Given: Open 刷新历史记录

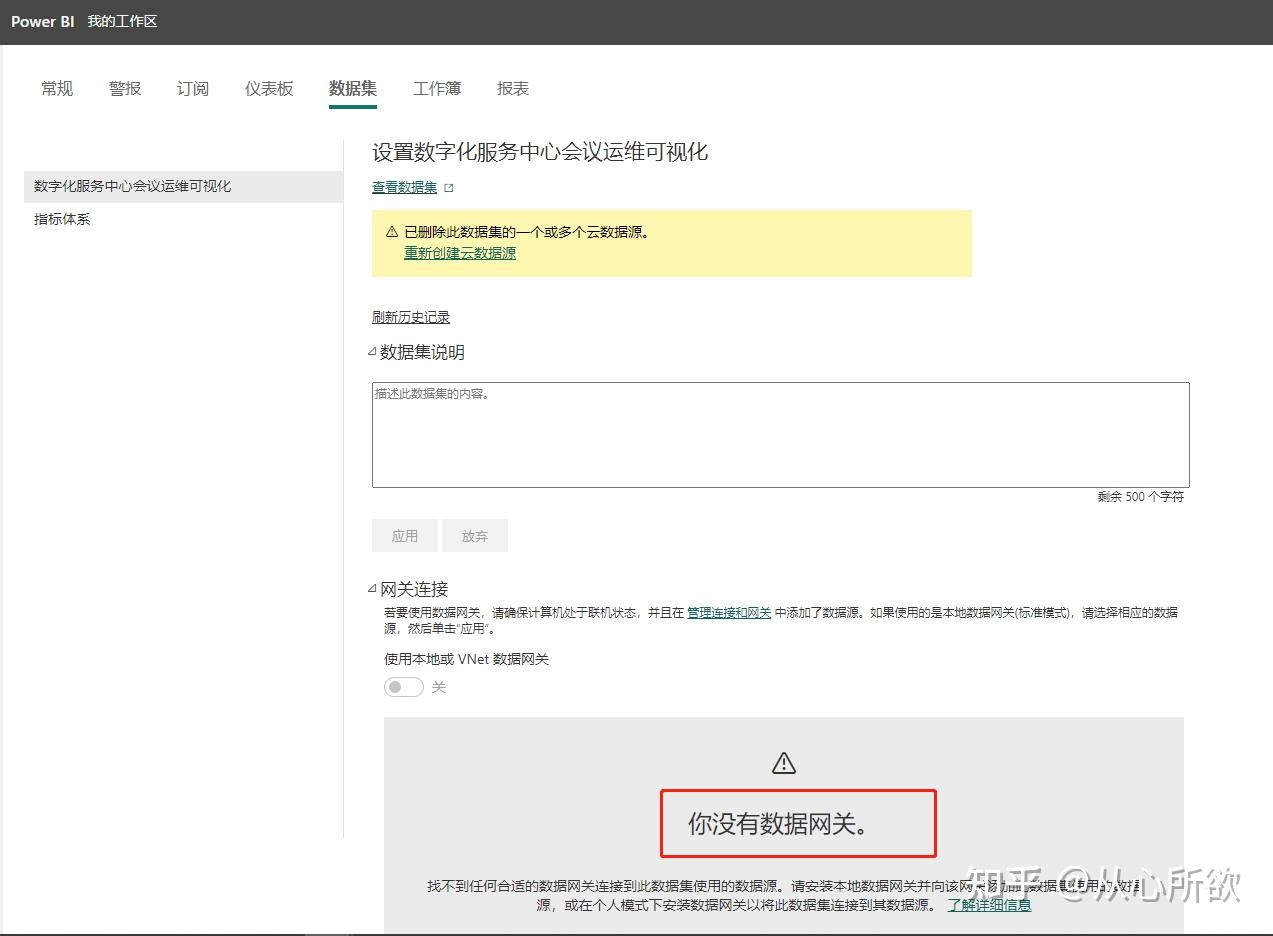Looking at the screenshot, I should tap(410, 316).
